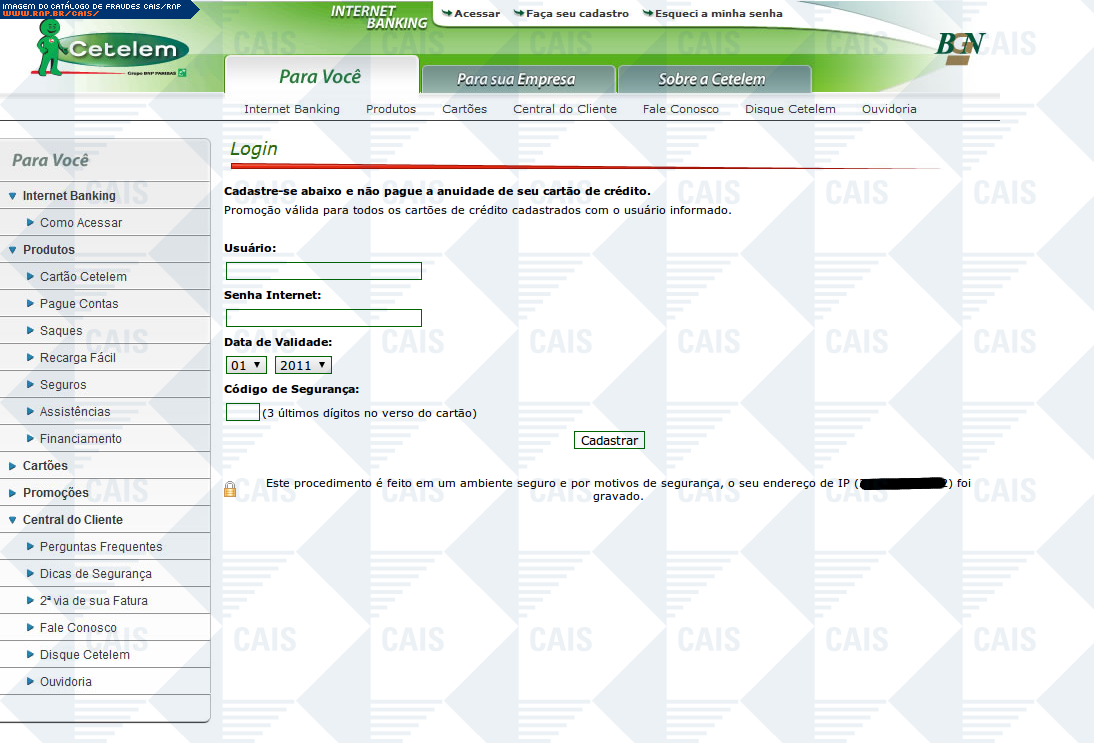Collapse the Internet Banking sidebar section
The width and height of the screenshot is (1094, 743).
point(13,196)
